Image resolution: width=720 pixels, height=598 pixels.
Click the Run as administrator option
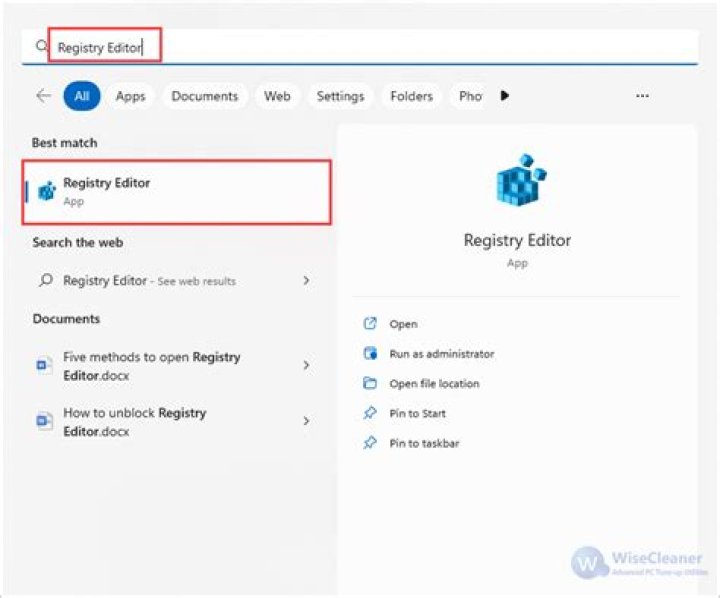(442, 354)
